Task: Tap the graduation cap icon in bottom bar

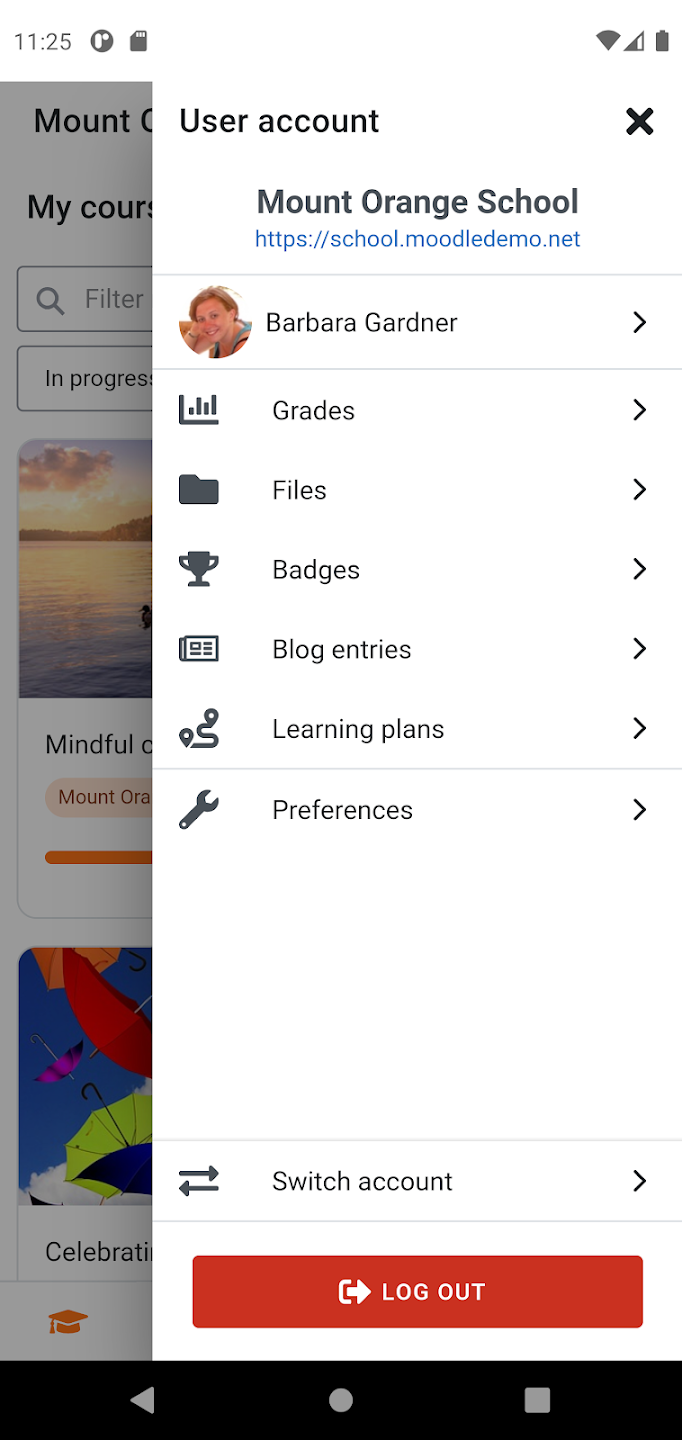Action: click(x=68, y=1322)
